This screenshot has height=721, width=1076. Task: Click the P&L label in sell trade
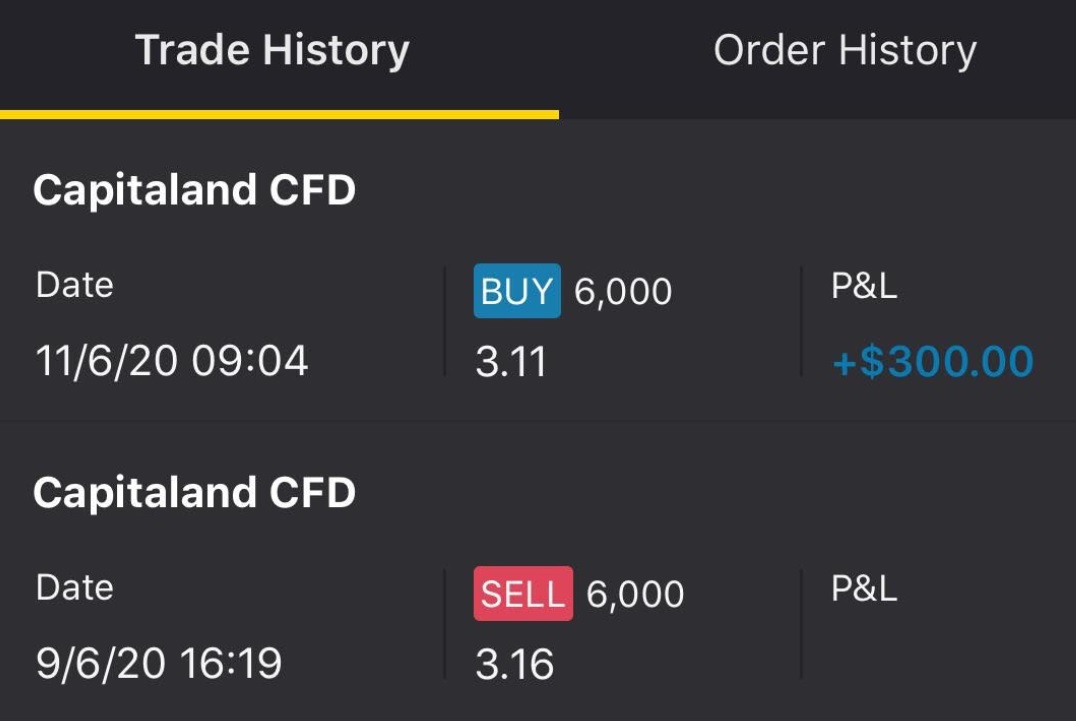863,589
